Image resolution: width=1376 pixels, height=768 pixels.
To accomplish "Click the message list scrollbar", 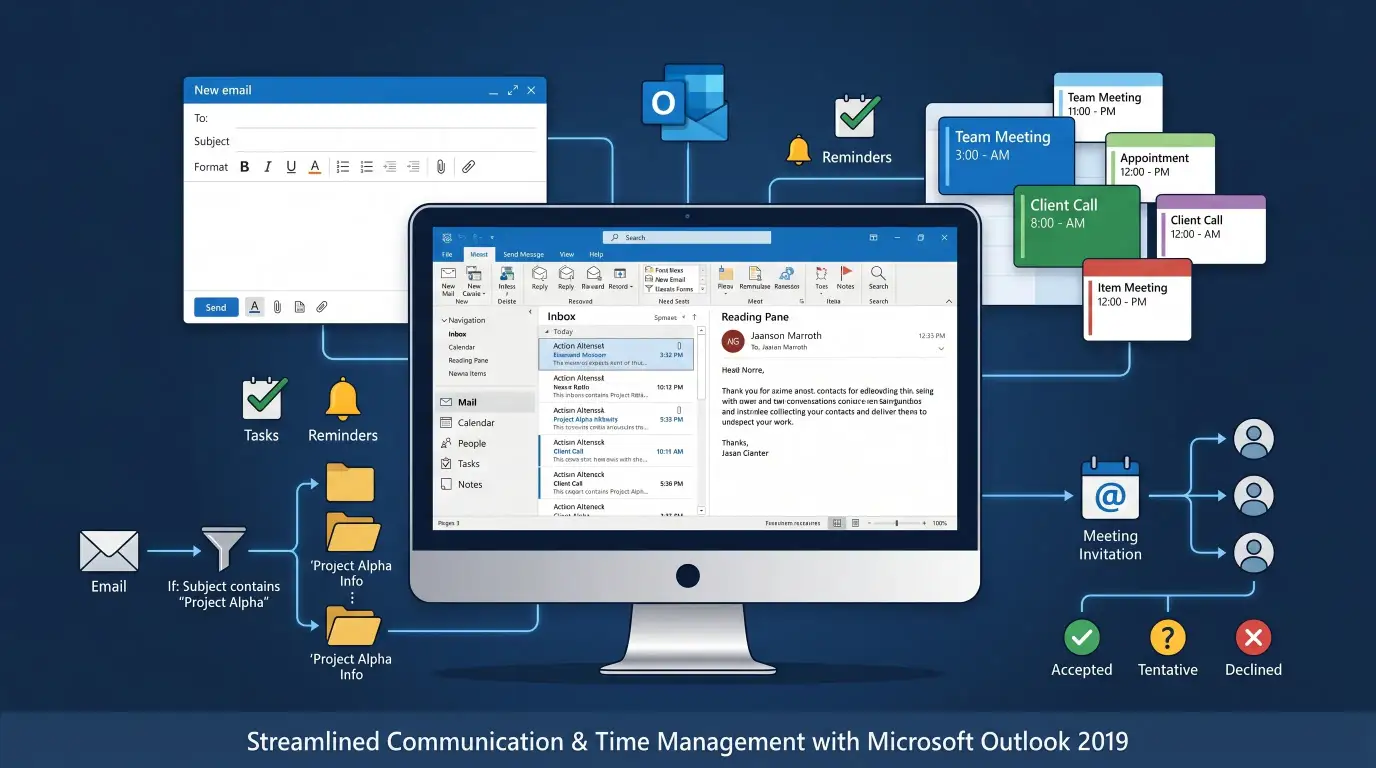I will click(701, 420).
